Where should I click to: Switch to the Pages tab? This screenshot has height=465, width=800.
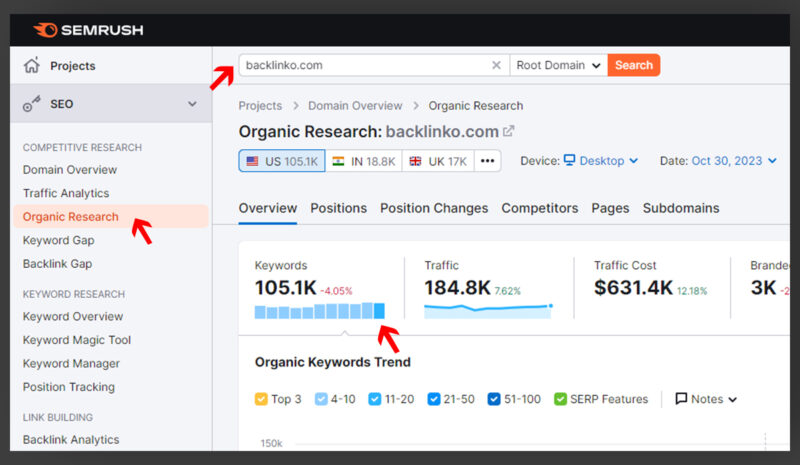610,208
